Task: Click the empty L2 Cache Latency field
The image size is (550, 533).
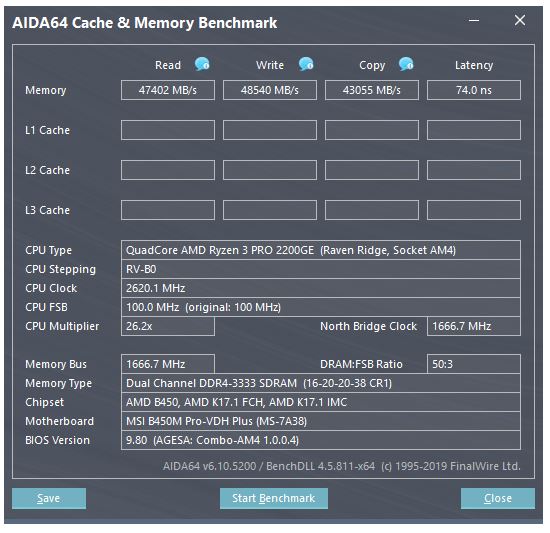Action: (474, 170)
